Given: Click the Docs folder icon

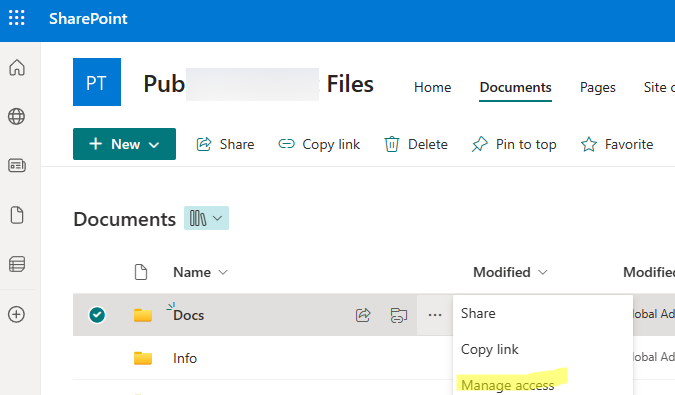Looking at the screenshot, I should point(143,315).
